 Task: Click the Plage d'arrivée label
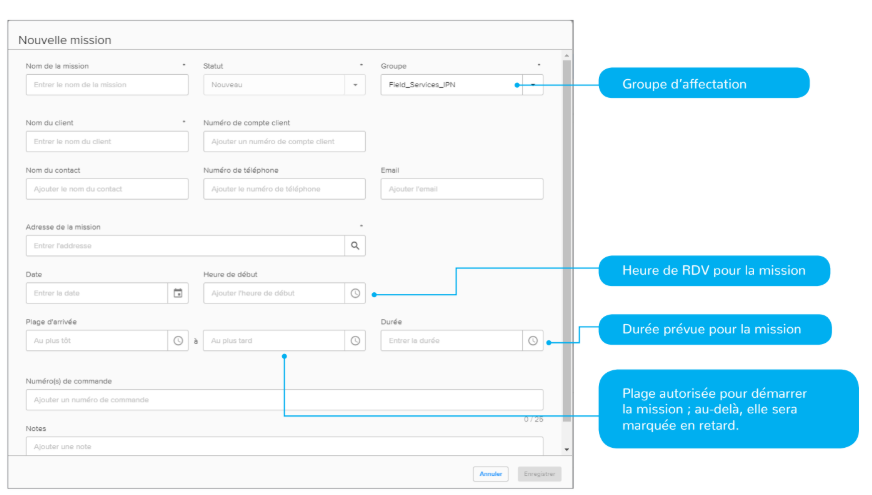point(51,322)
